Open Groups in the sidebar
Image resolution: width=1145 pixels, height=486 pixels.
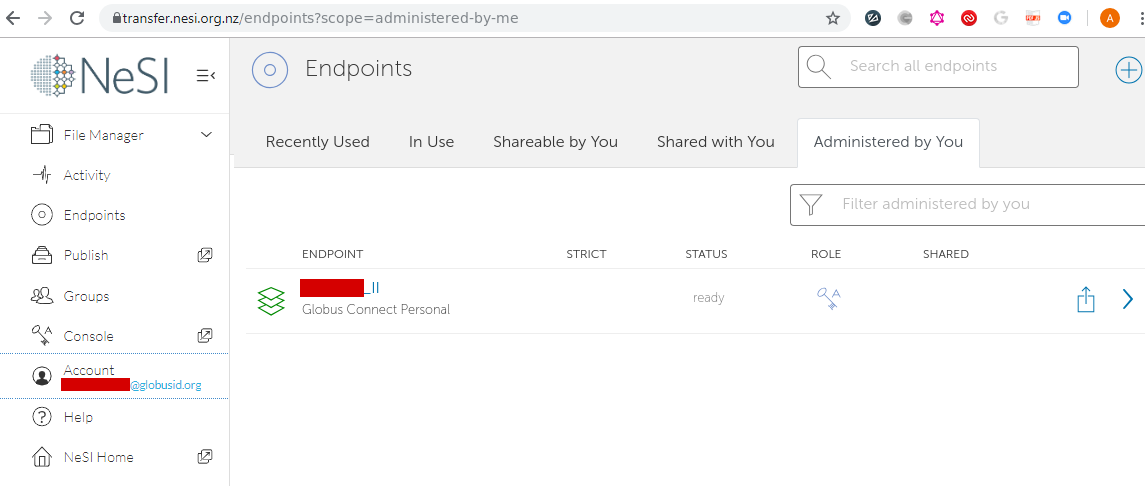[86, 296]
